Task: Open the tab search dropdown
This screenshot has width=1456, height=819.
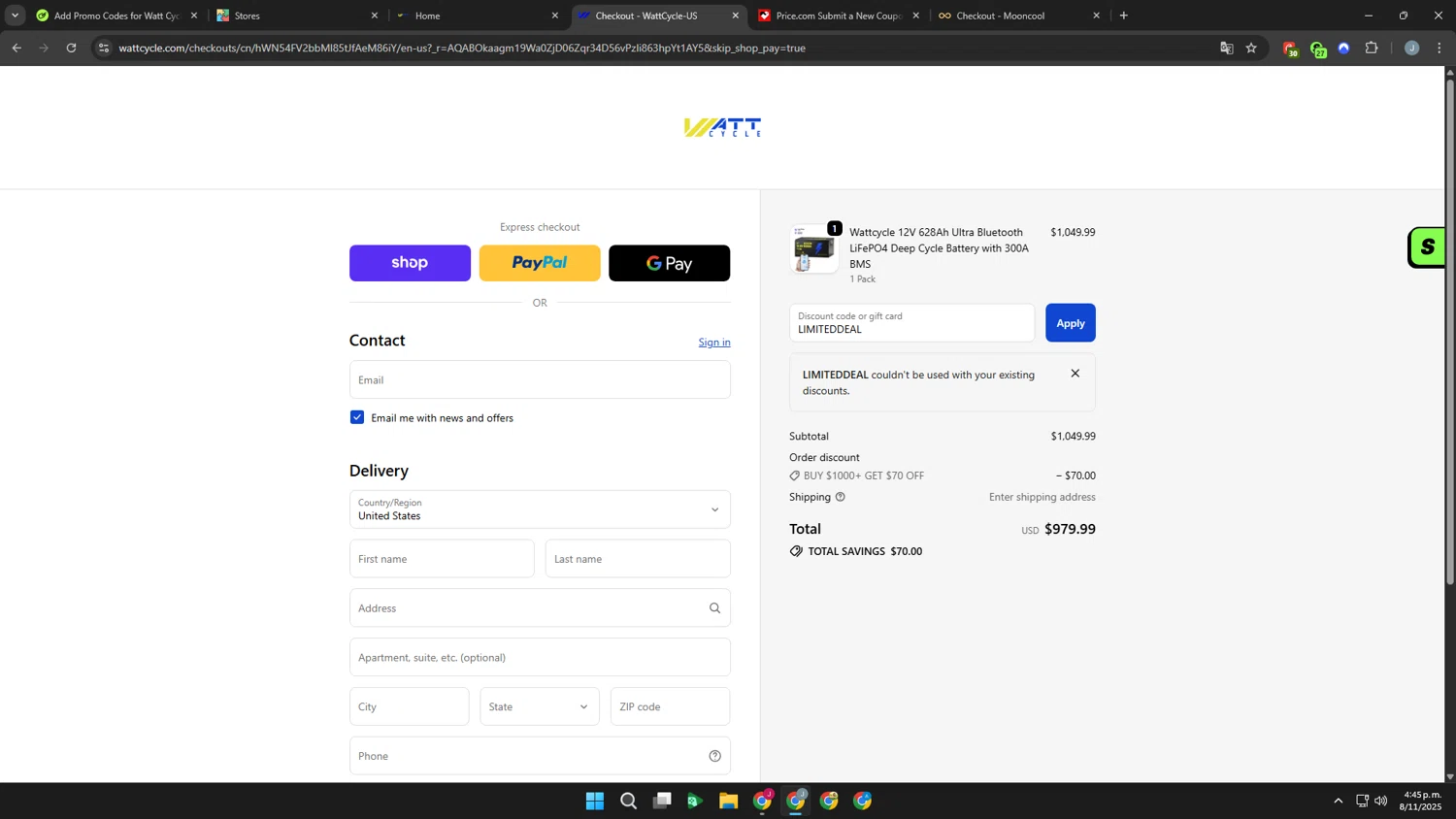Action: 15,16
